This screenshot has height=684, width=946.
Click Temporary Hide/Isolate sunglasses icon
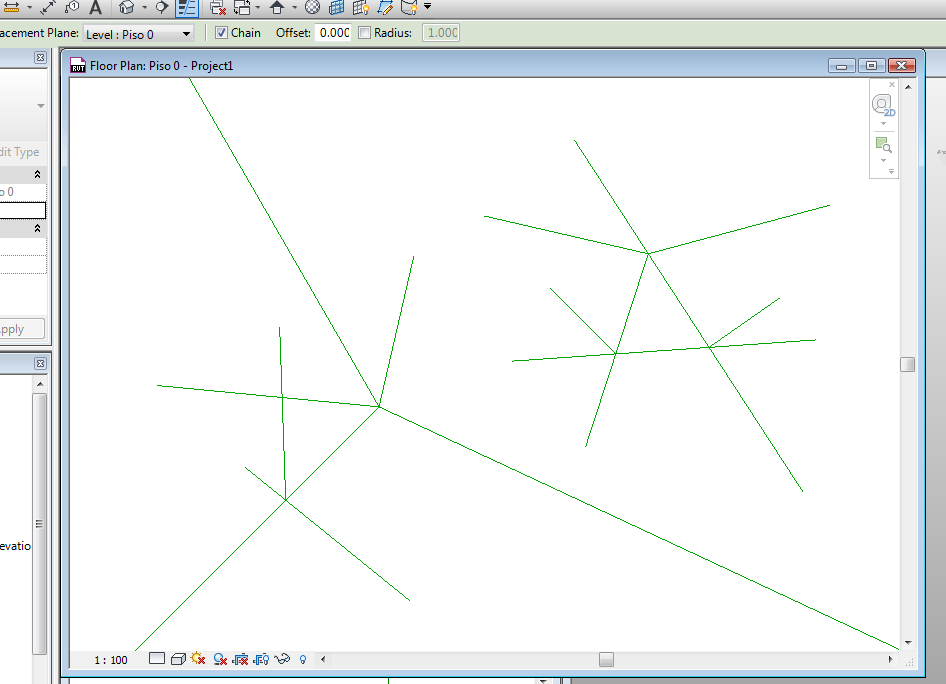[282, 659]
